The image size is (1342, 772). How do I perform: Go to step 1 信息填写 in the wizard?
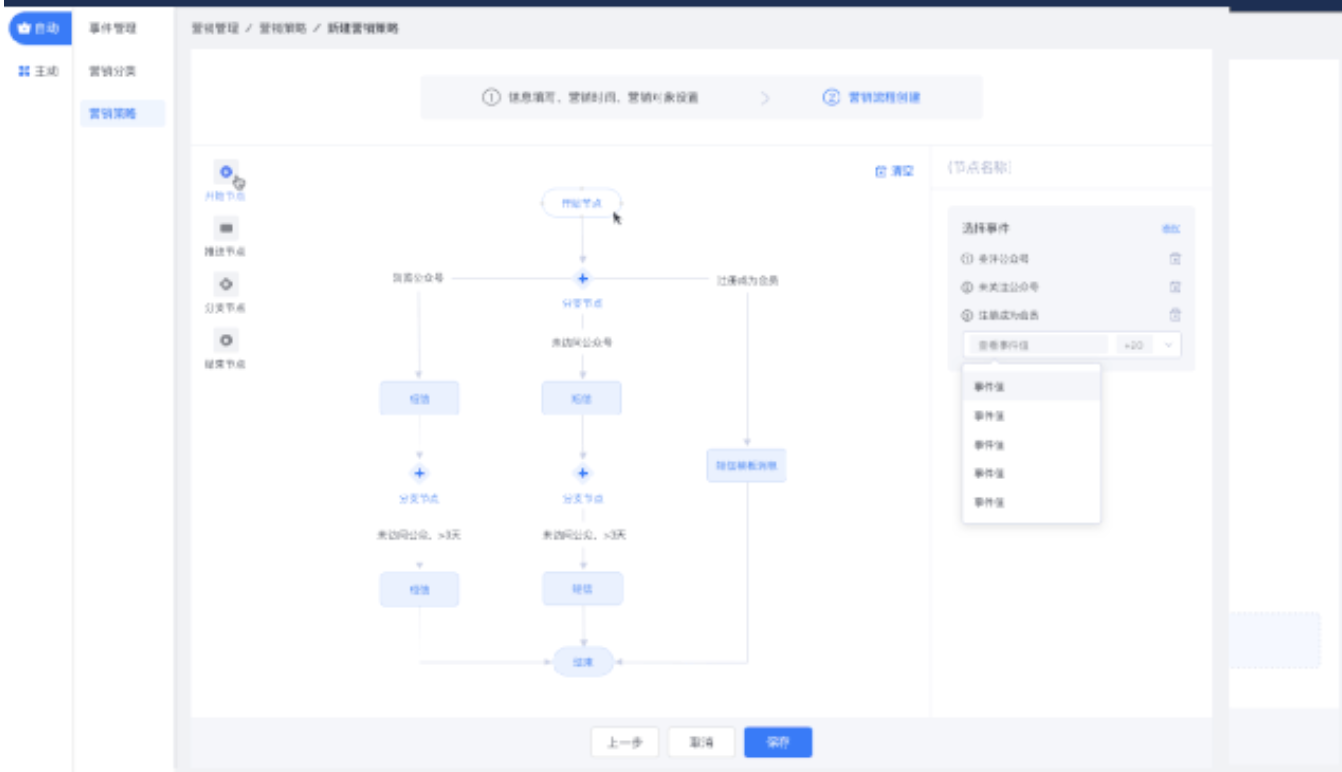pos(590,98)
